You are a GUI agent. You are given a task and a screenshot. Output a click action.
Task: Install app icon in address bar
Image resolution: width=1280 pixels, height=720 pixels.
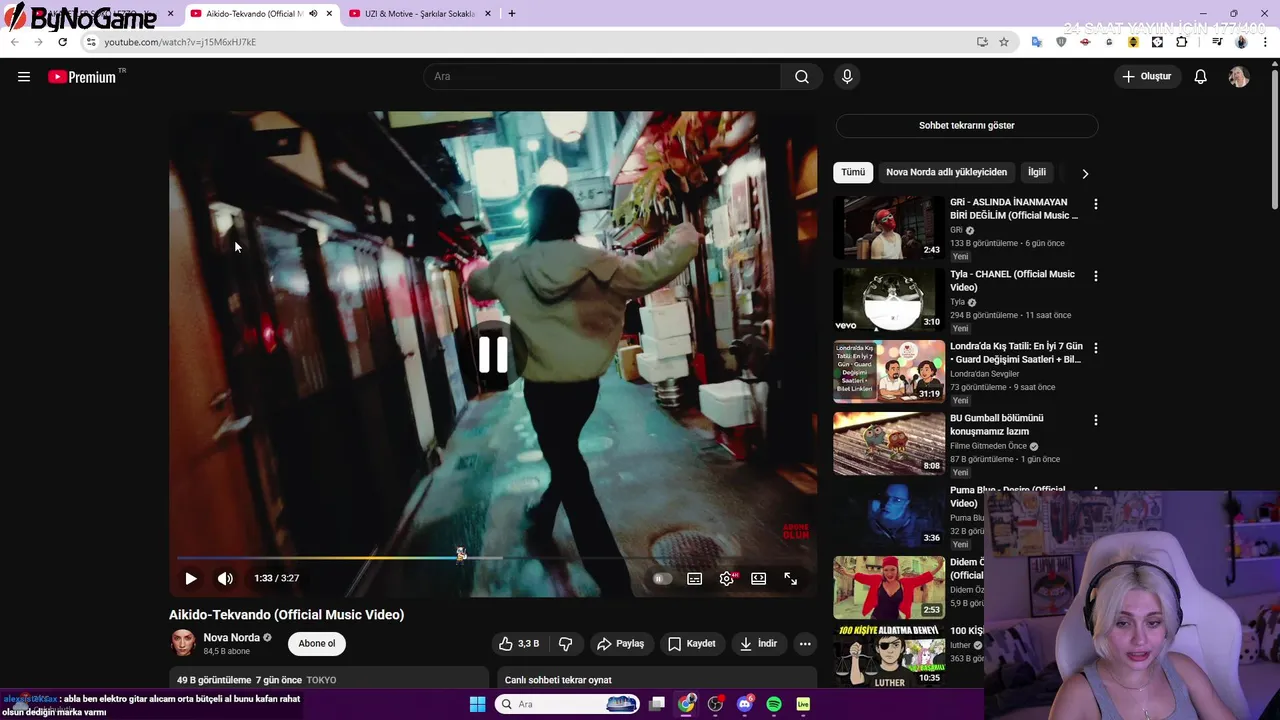click(x=982, y=42)
